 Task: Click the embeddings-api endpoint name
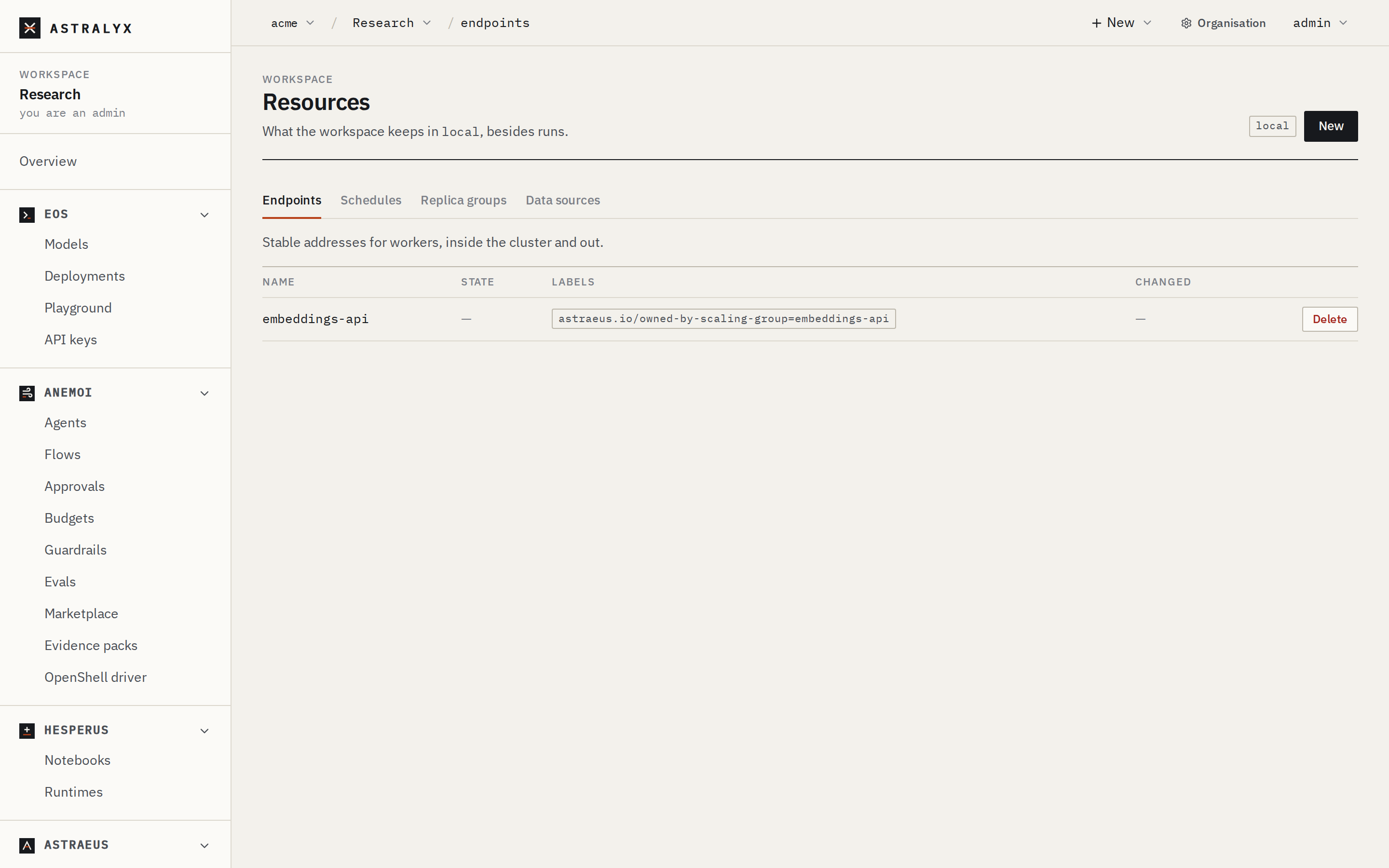pos(315,319)
